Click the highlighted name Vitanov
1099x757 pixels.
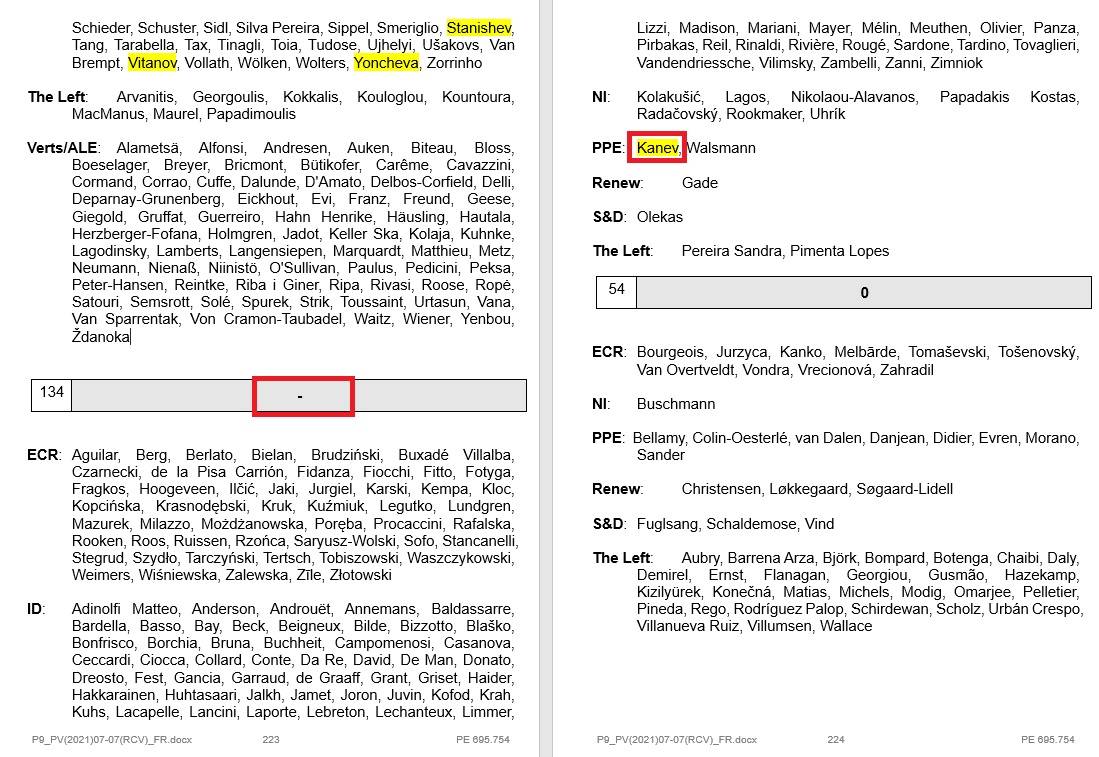click(152, 63)
